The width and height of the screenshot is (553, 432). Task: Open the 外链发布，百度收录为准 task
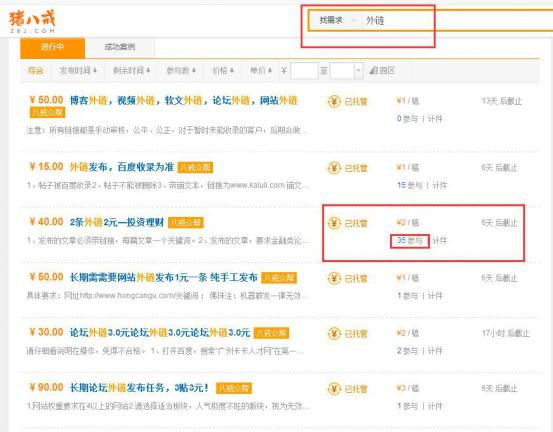click(x=122, y=167)
